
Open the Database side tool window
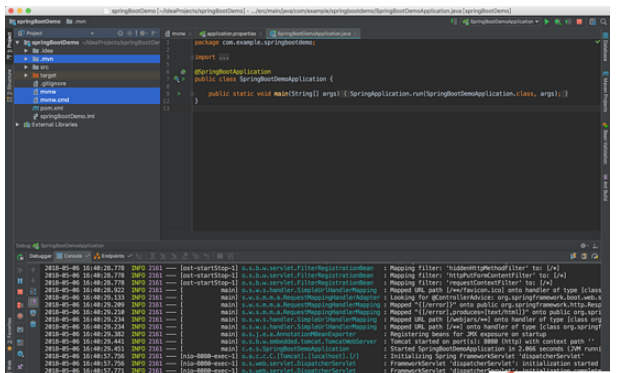tap(605, 47)
